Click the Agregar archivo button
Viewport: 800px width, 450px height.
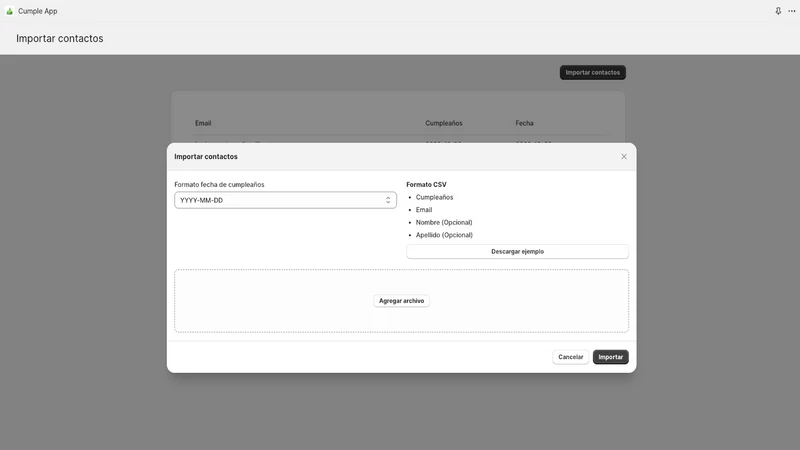pyautogui.click(x=402, y=301)
